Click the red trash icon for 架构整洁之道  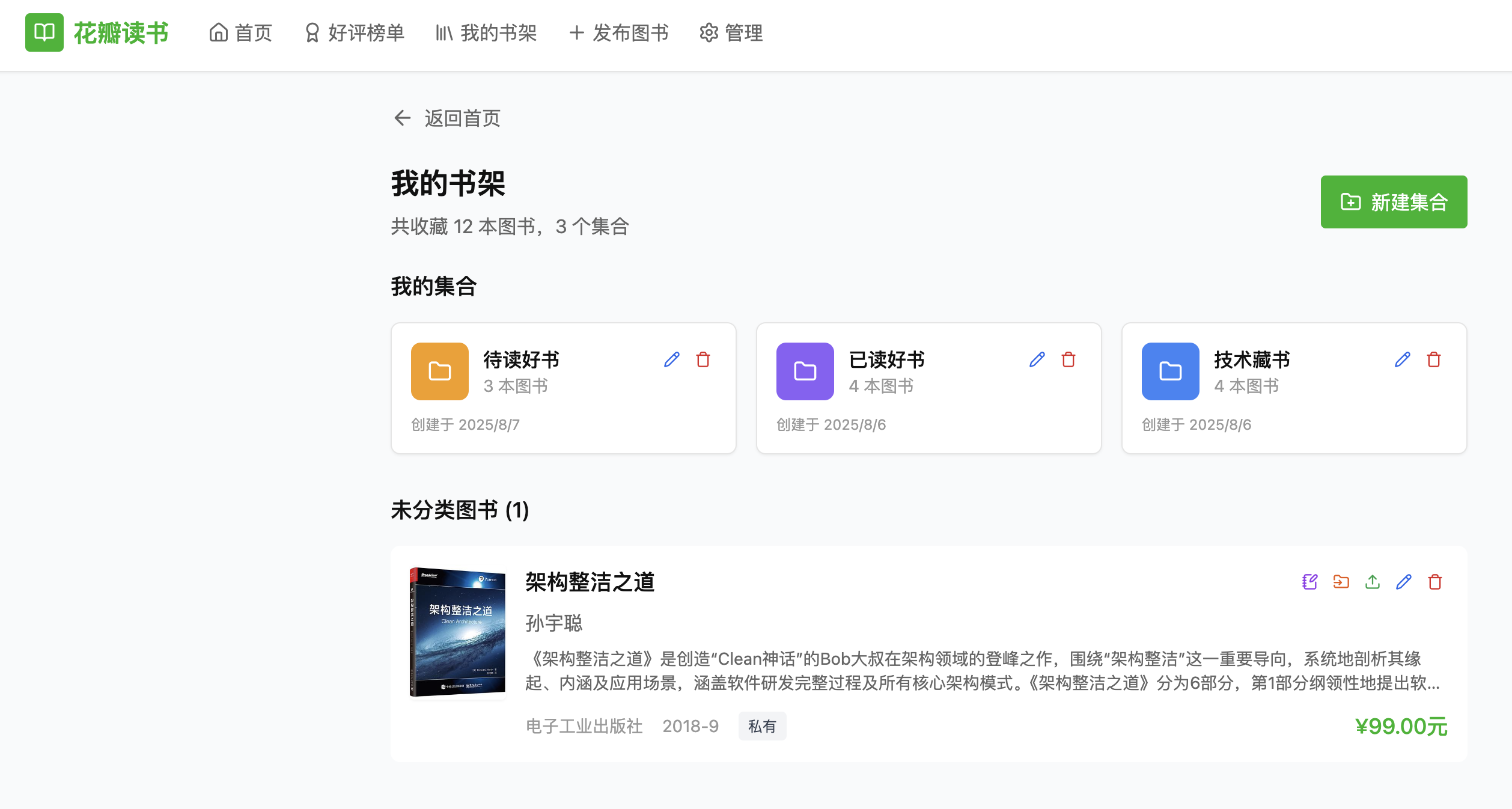[1435, 582]
